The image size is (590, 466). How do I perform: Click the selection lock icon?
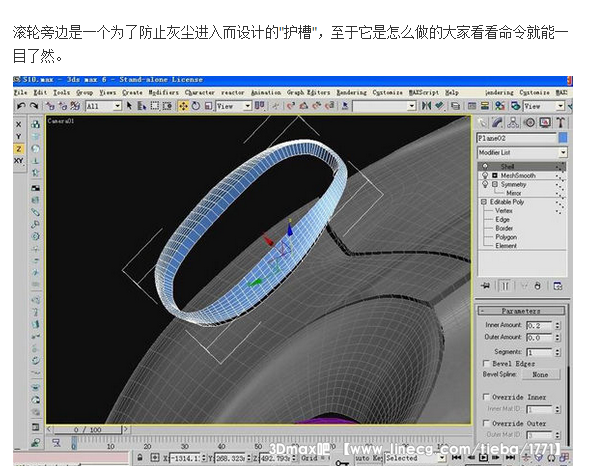(140, 458)
